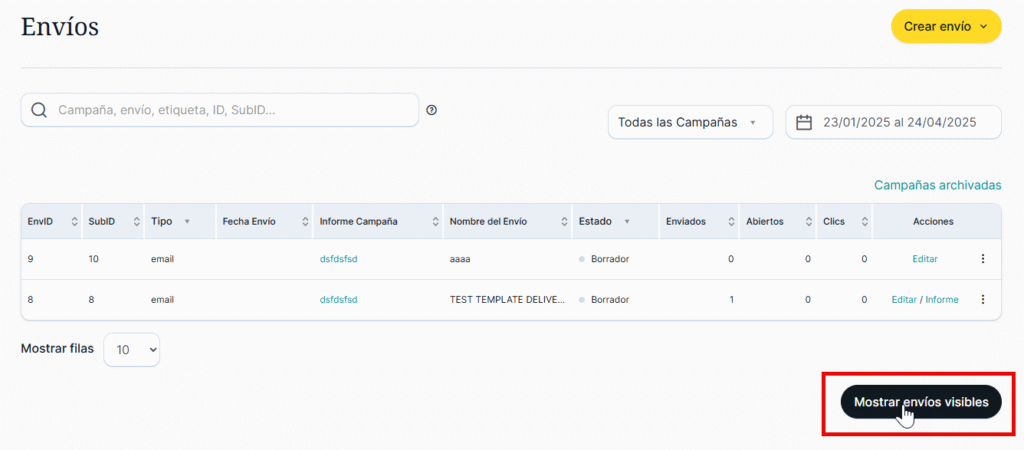Open the Crear envío dropdown button
This screenshot has width=1024, height=450.
pos(945,27)
